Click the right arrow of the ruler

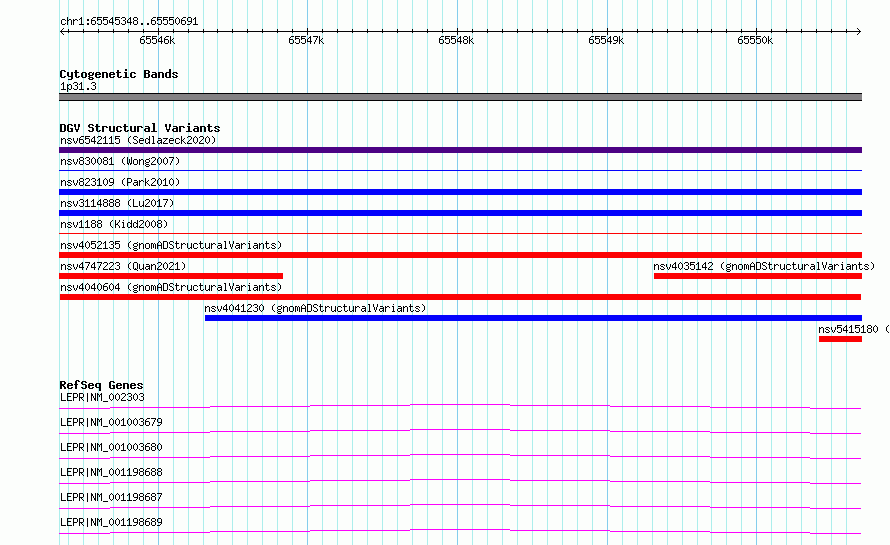[859, 32]
